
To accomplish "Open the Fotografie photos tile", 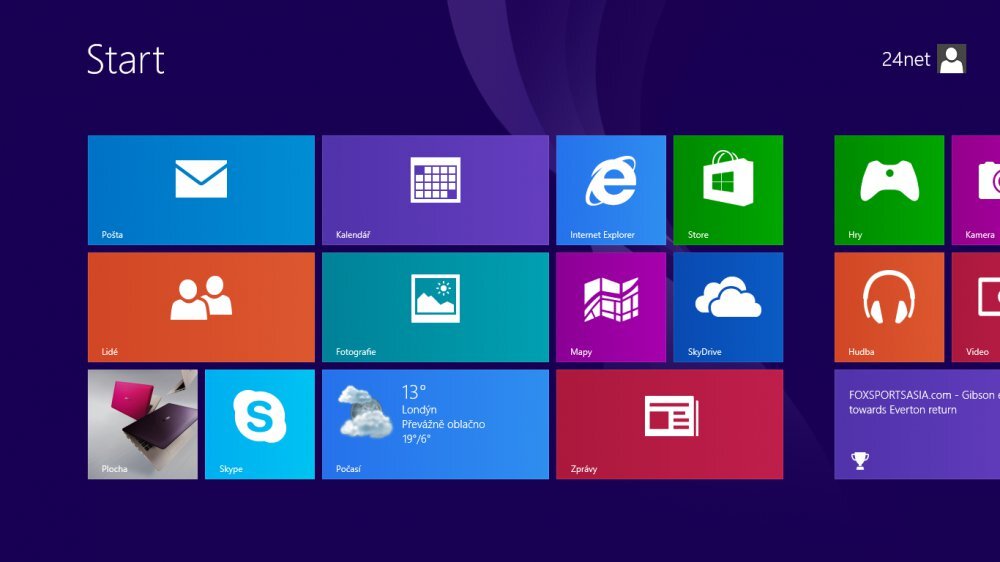I will 435,307.
